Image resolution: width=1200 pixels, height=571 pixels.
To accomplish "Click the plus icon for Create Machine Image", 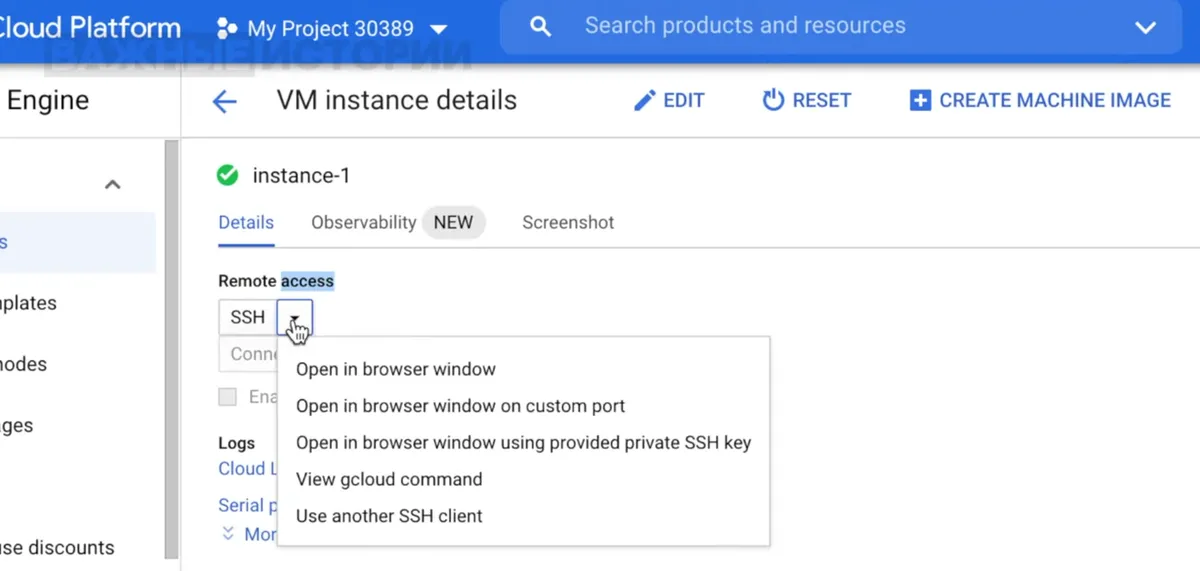I will tap(920, 100).
